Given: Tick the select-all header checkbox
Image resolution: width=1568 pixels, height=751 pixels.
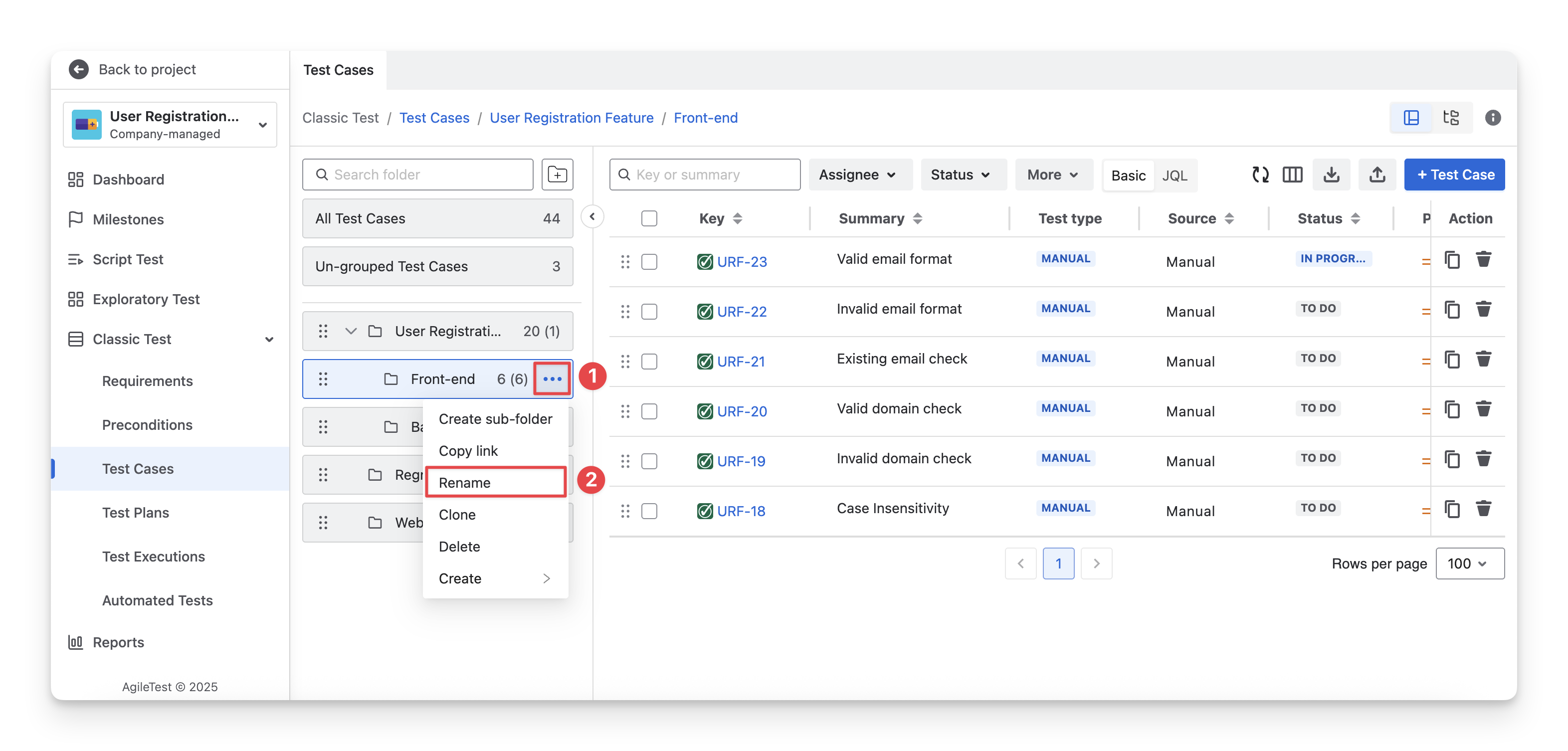Looking at the screenshot, I should pyautogui.click(x=649, y=218).
